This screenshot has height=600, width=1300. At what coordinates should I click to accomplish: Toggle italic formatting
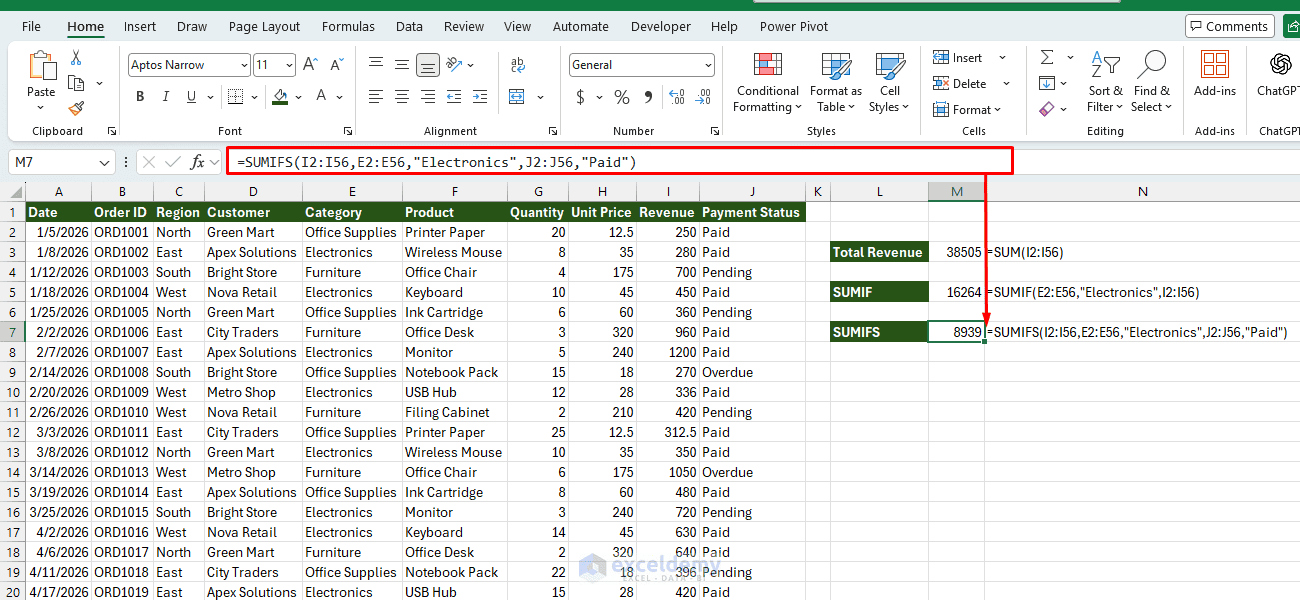click(x=167, y=97)
